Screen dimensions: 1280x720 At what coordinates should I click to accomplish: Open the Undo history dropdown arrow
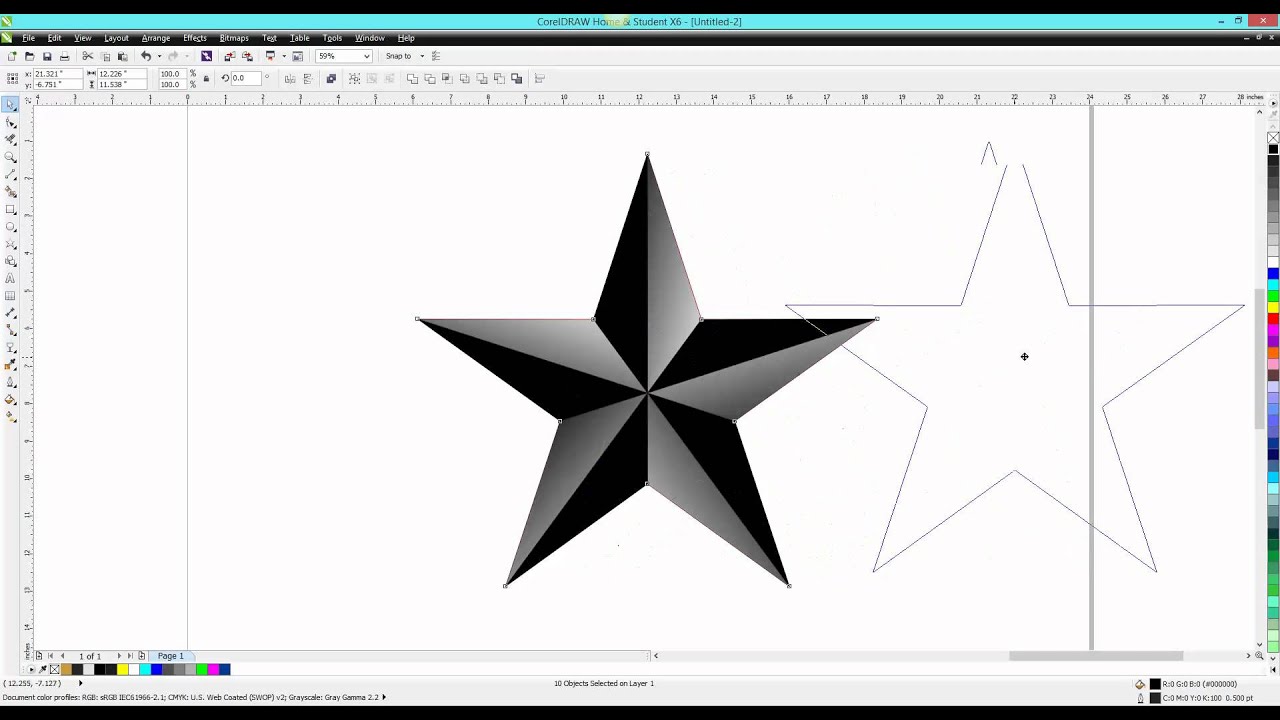point(158,56)
